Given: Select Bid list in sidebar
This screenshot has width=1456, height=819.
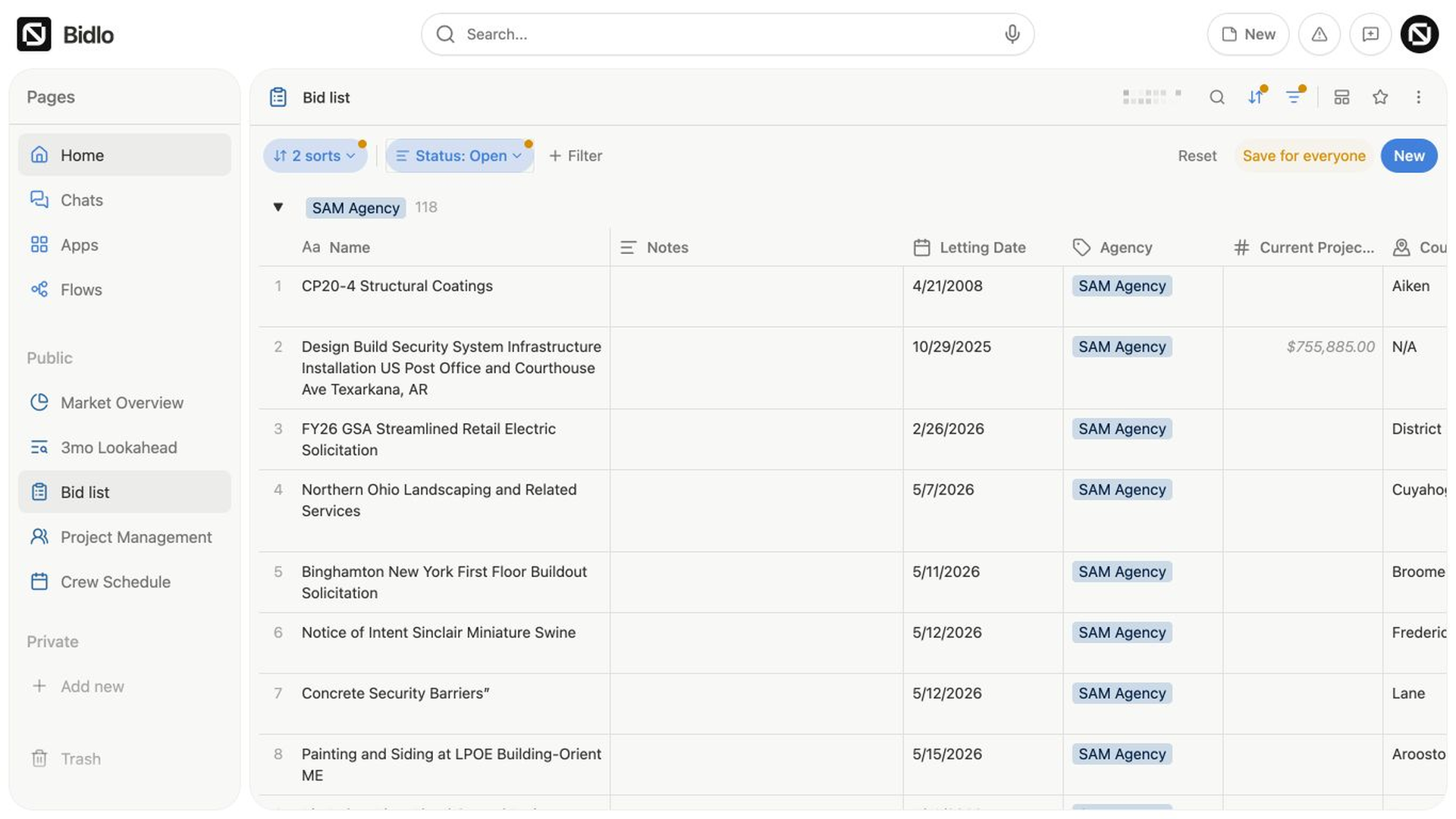Looking at the screenshot, I should click(x=124, y=491).
